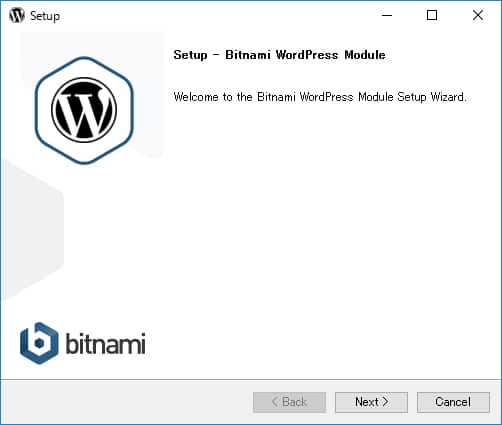Click the gray footer area left of Back
The height and width of the screenshot is (425, 502).
127,402
